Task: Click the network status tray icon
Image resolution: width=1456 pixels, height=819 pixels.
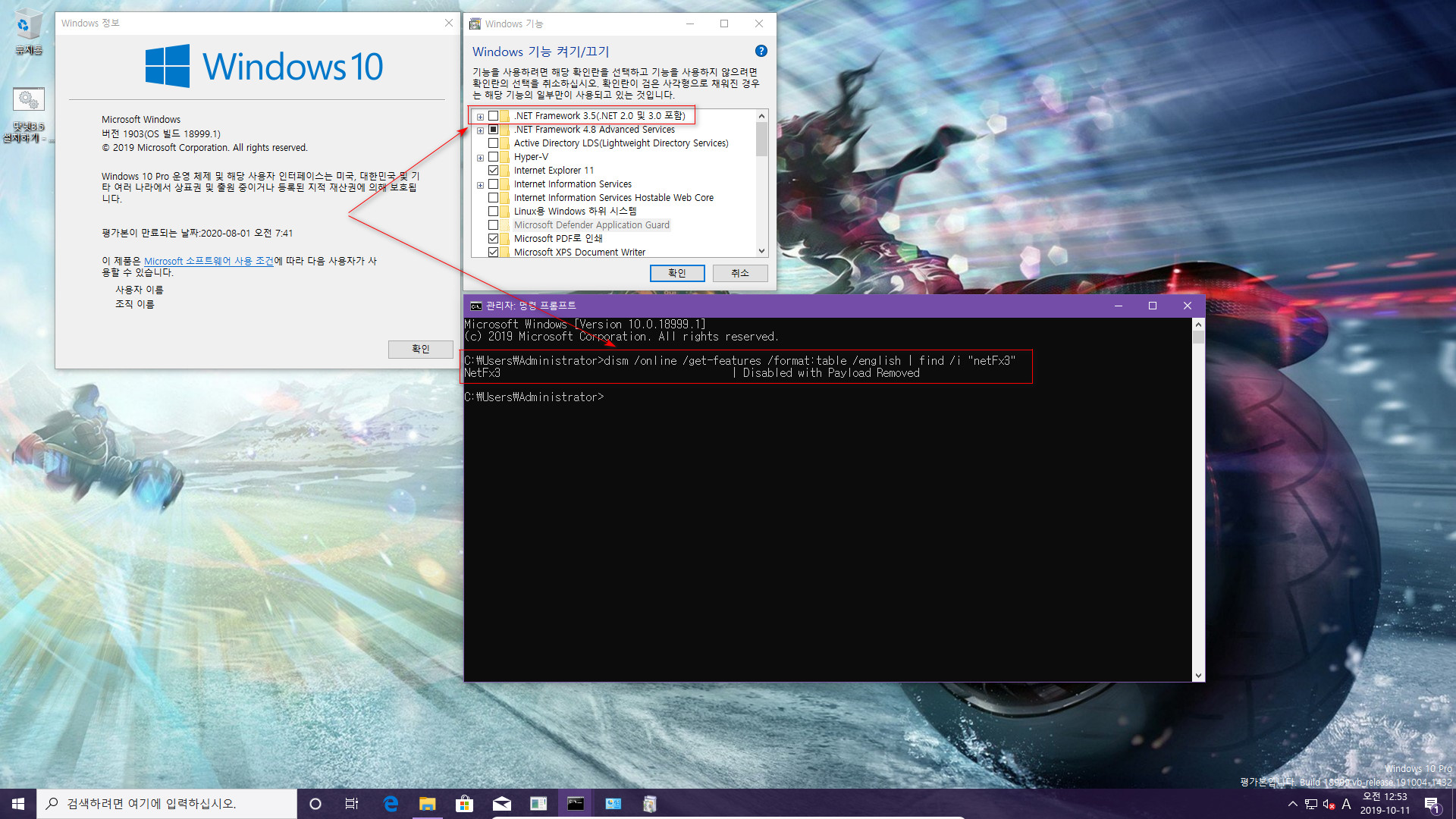Action: 1311,804
